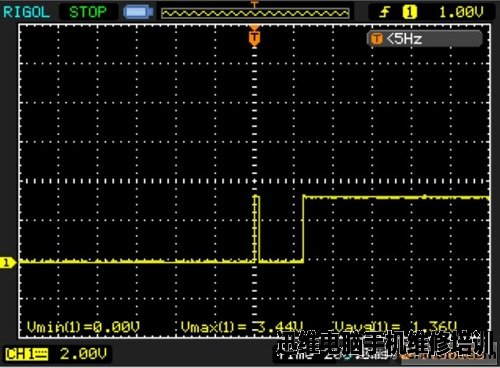Toggle the STOP run status indicator
This screenshot has height=368, width=500.
pyautogui.click(x=88, y=12)
